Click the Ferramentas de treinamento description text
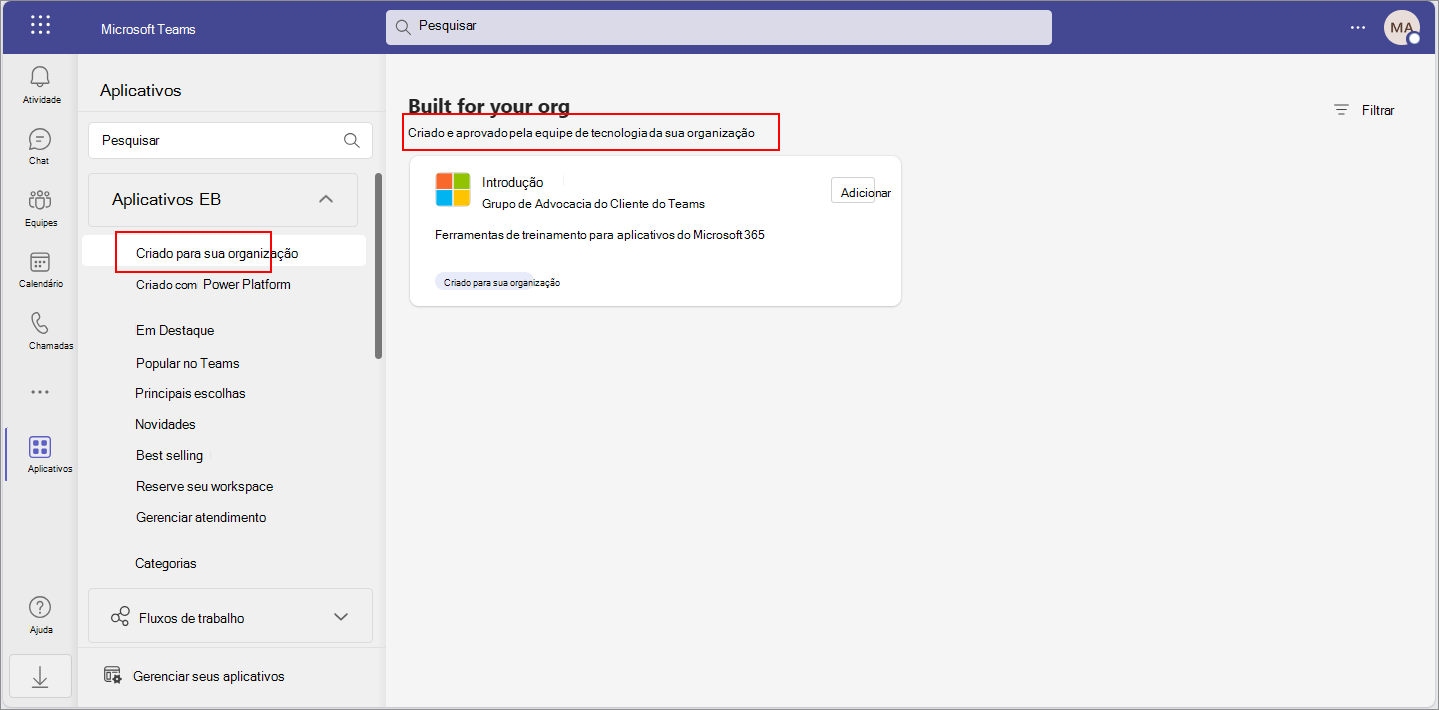This screenshot has width=1439, height=710. tap(600, 235)
